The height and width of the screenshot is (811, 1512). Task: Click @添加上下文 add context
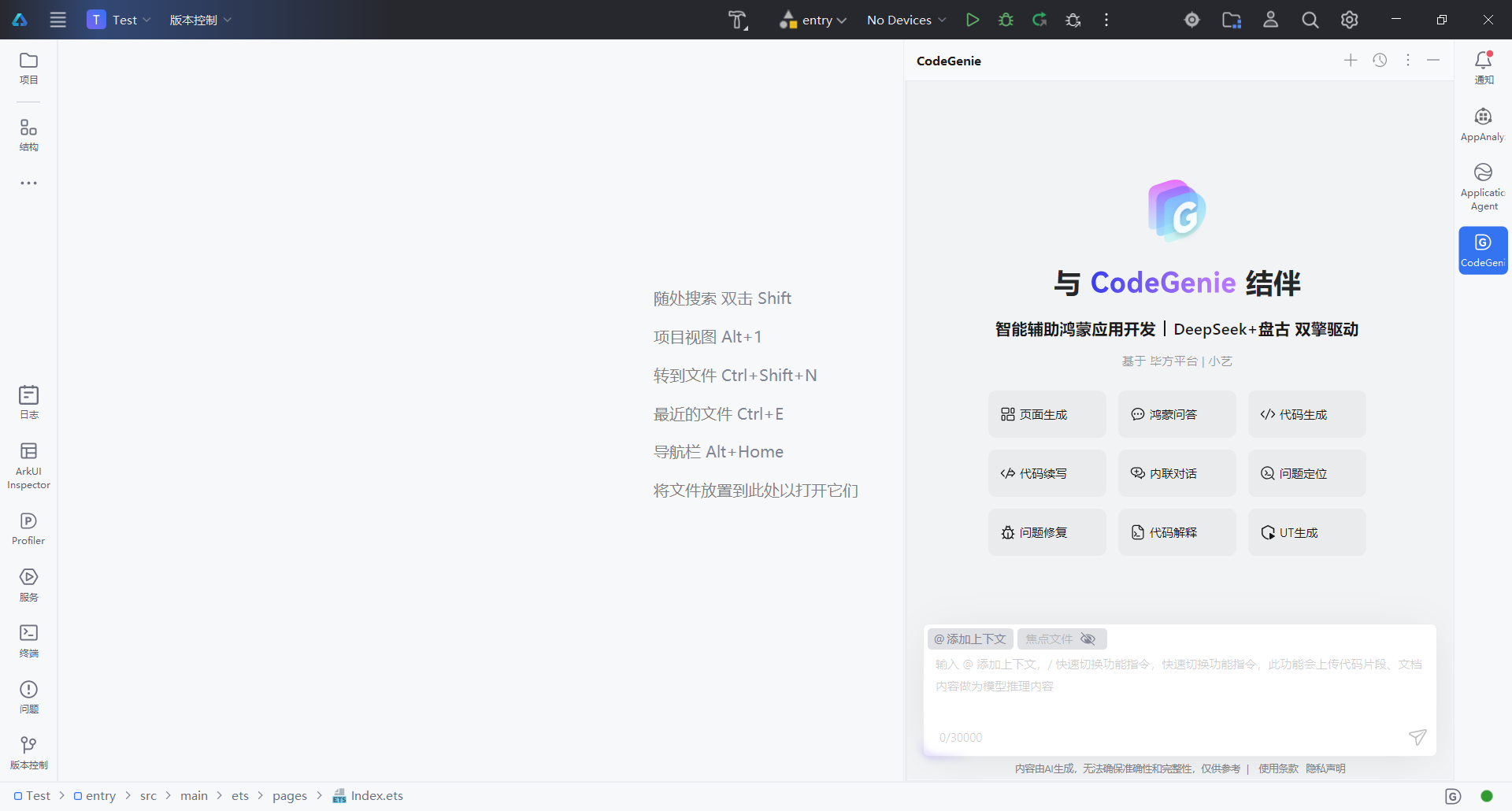coord(970,639)
